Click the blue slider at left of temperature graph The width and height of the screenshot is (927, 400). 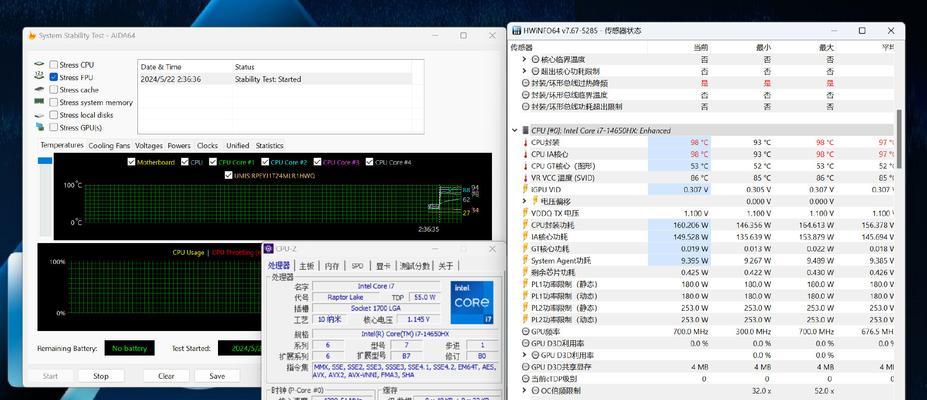click(x=45, y=161)
